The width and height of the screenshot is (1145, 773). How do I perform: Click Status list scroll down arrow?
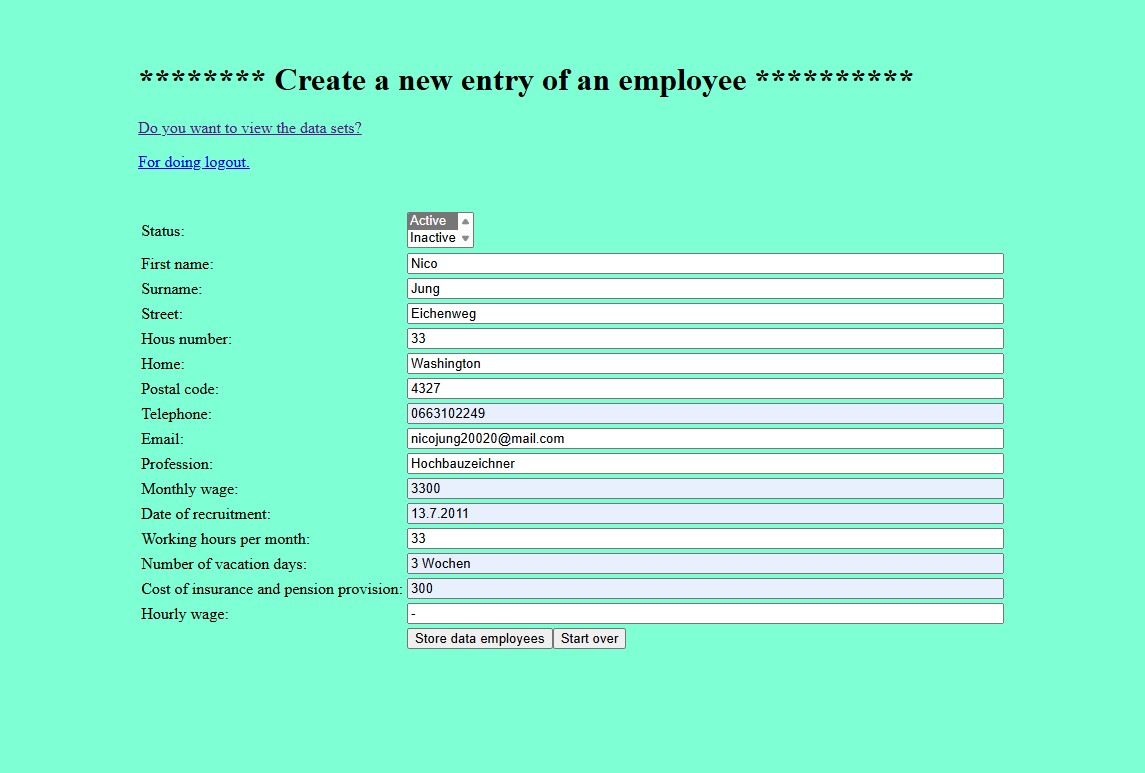coord(465,238)
